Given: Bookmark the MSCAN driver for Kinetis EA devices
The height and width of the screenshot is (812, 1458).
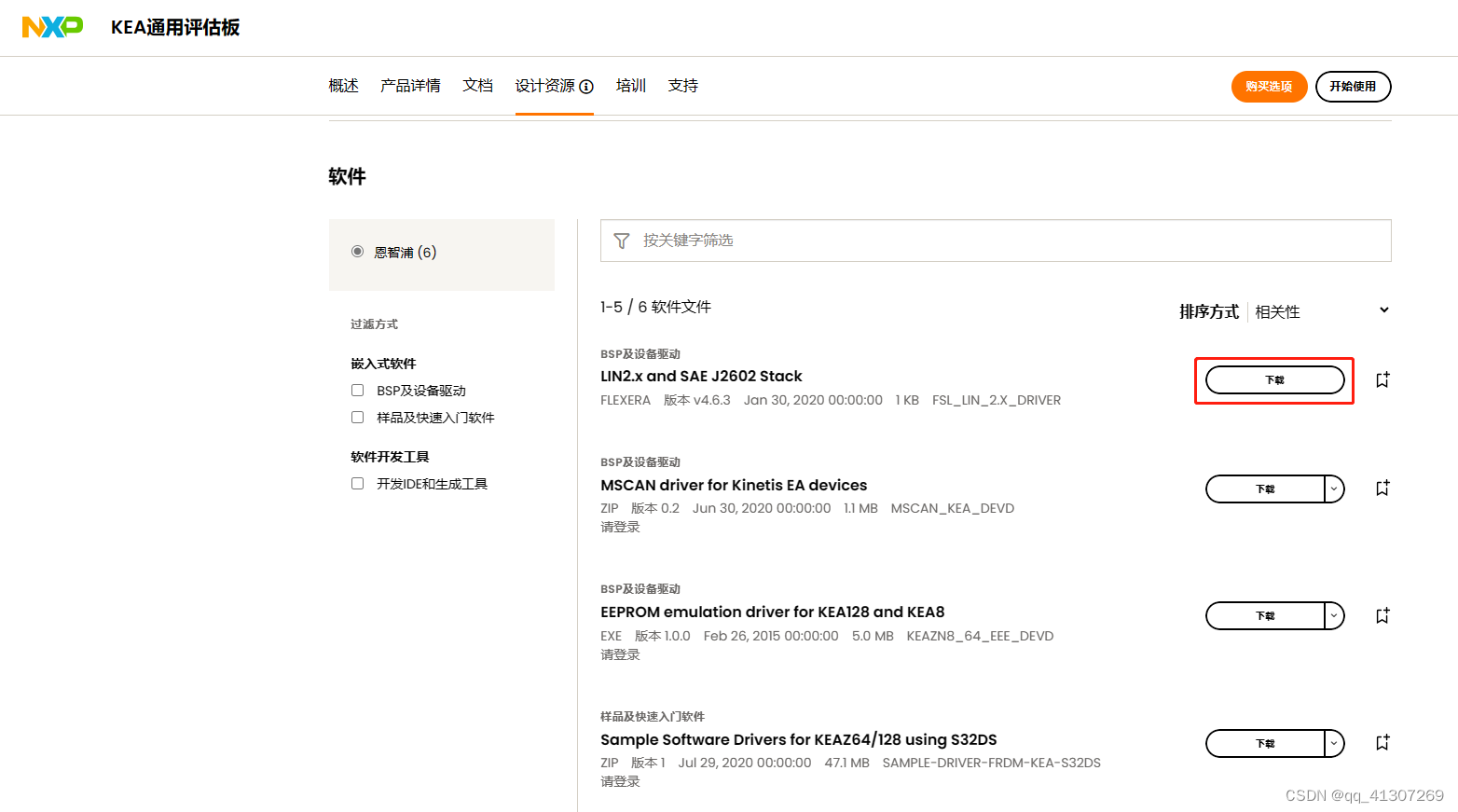Looking at the screenshot, I should (1382, 488).
